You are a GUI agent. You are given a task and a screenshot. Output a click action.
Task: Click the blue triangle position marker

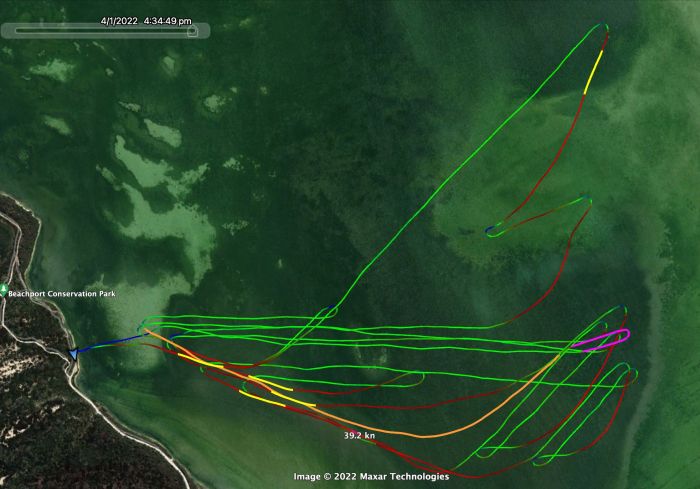(73, 354)
